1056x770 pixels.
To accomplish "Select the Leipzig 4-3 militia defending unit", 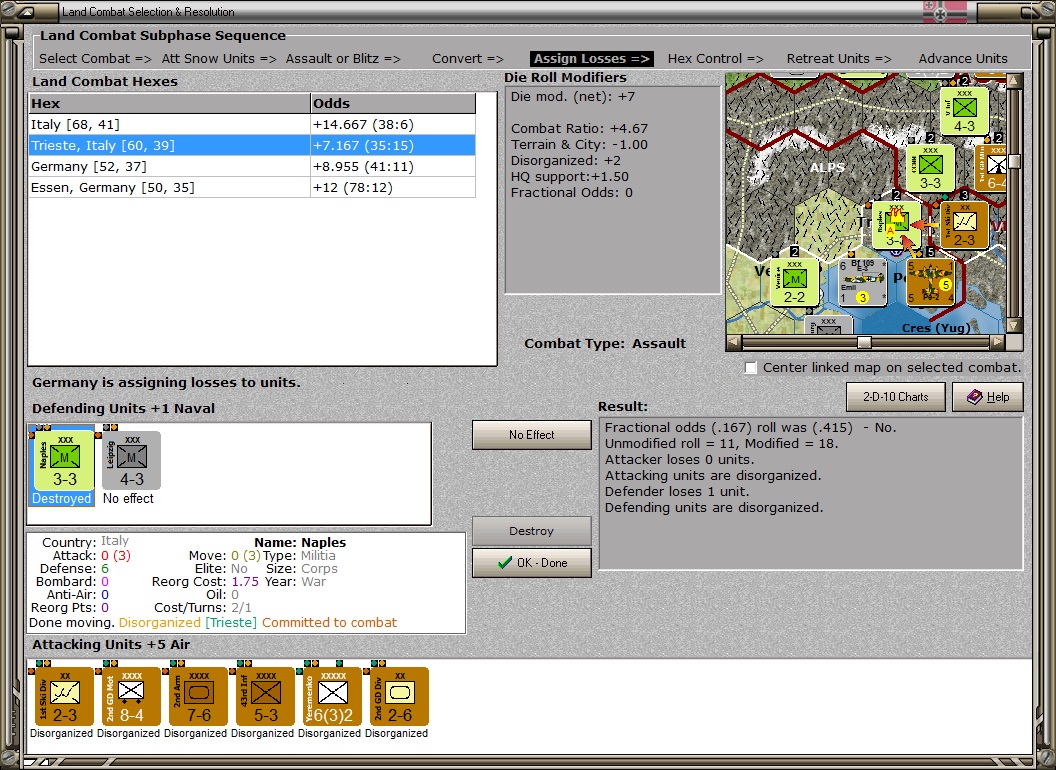I will [131, 459].
